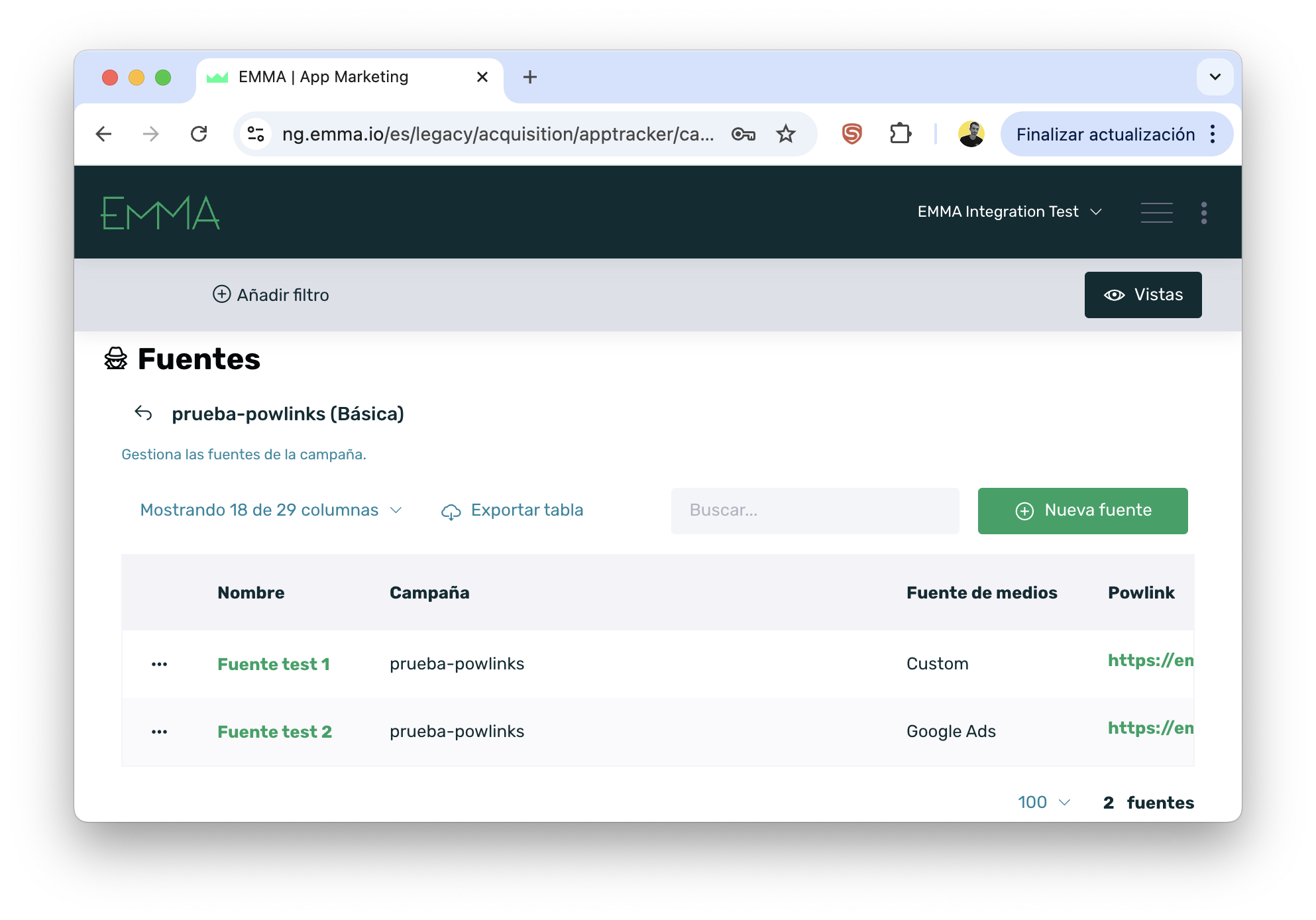Click the EMMA logo in header
The image size is (1316, 920).
coord(160,213)
